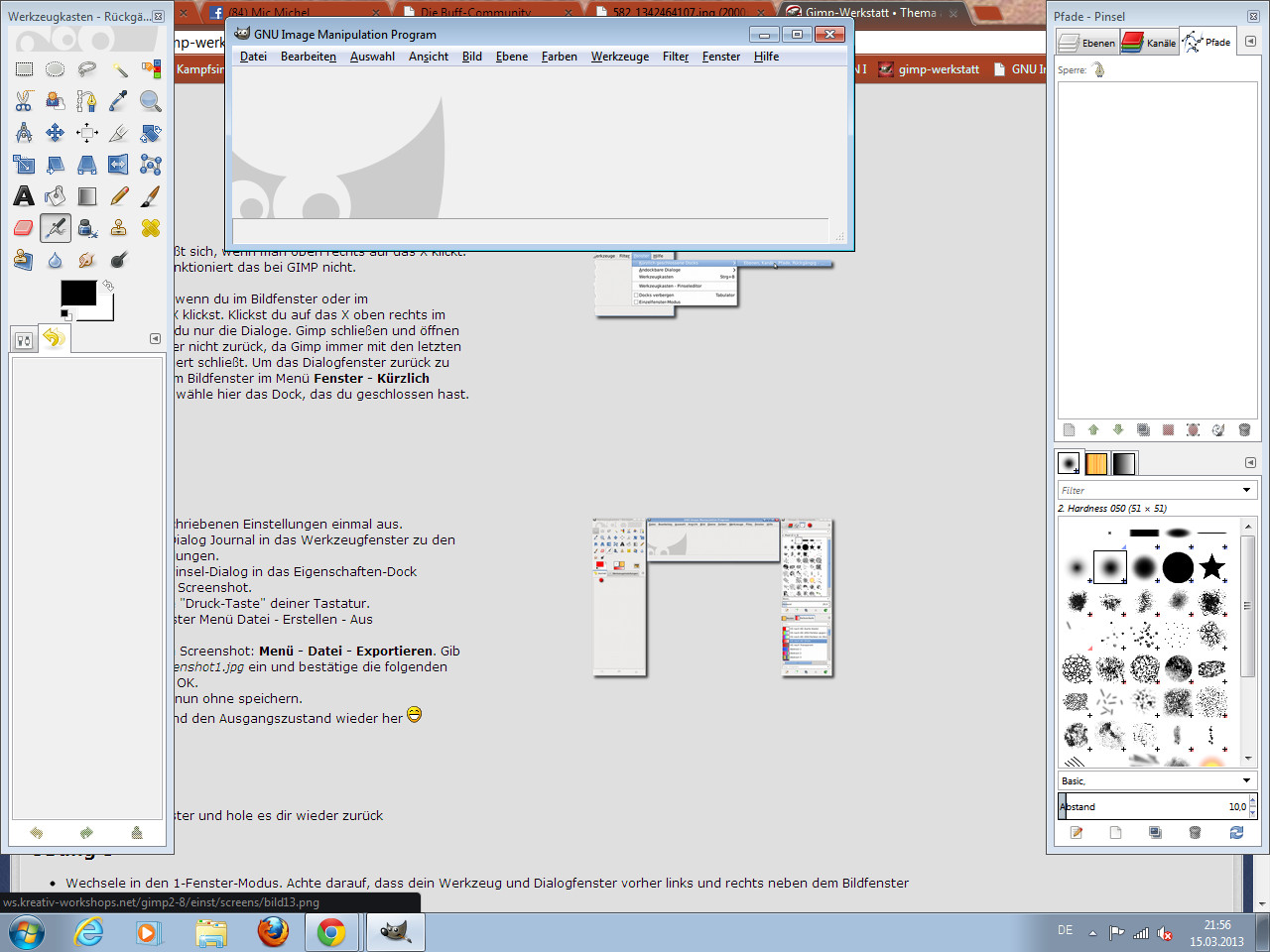Open the Ebene menu
1270x952 pixels.
(512, 57)
